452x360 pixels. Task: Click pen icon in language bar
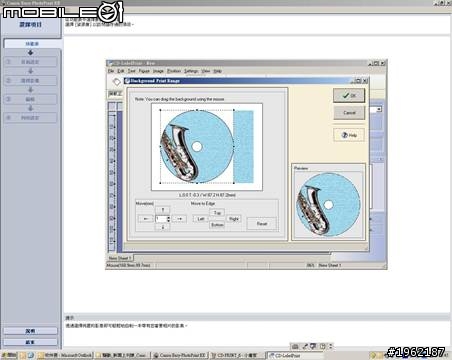point(305,346)
